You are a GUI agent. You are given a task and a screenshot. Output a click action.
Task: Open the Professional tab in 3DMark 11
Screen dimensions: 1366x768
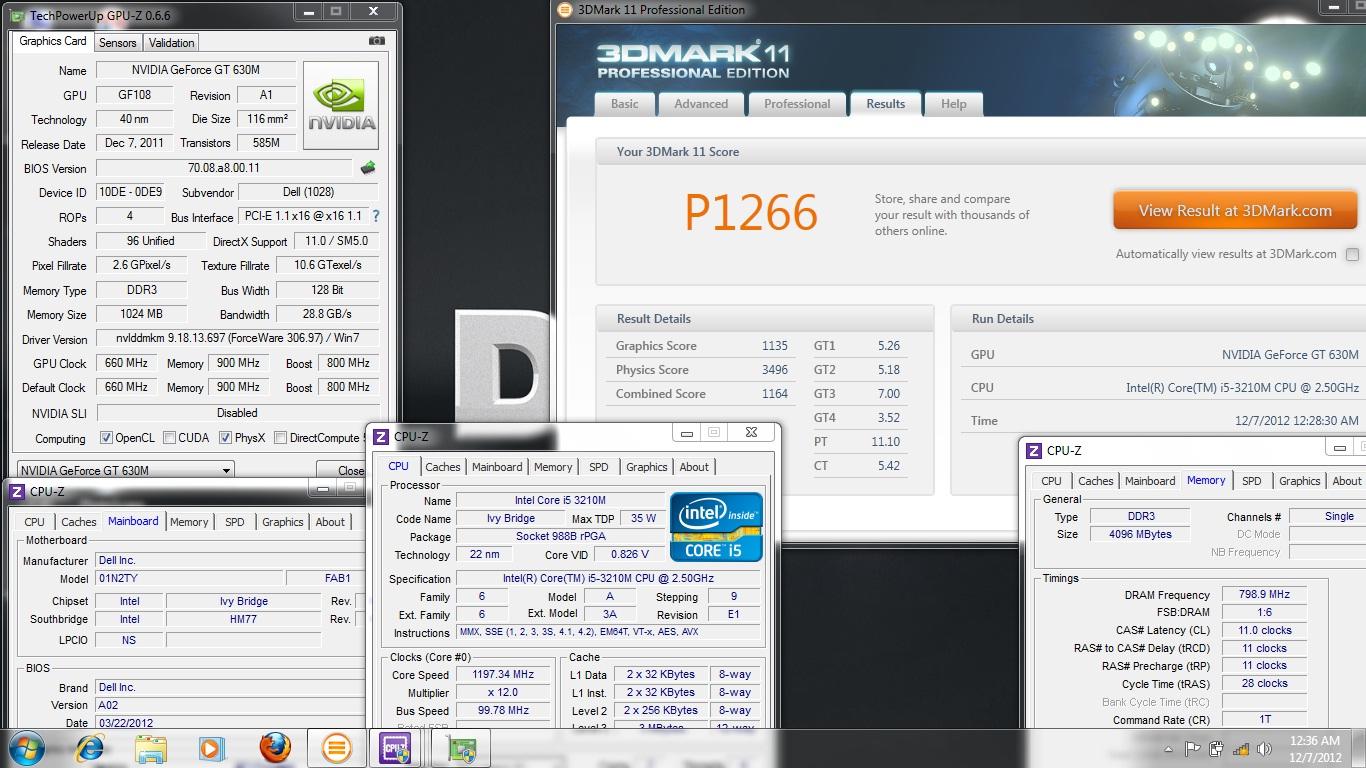coord(797,104)
